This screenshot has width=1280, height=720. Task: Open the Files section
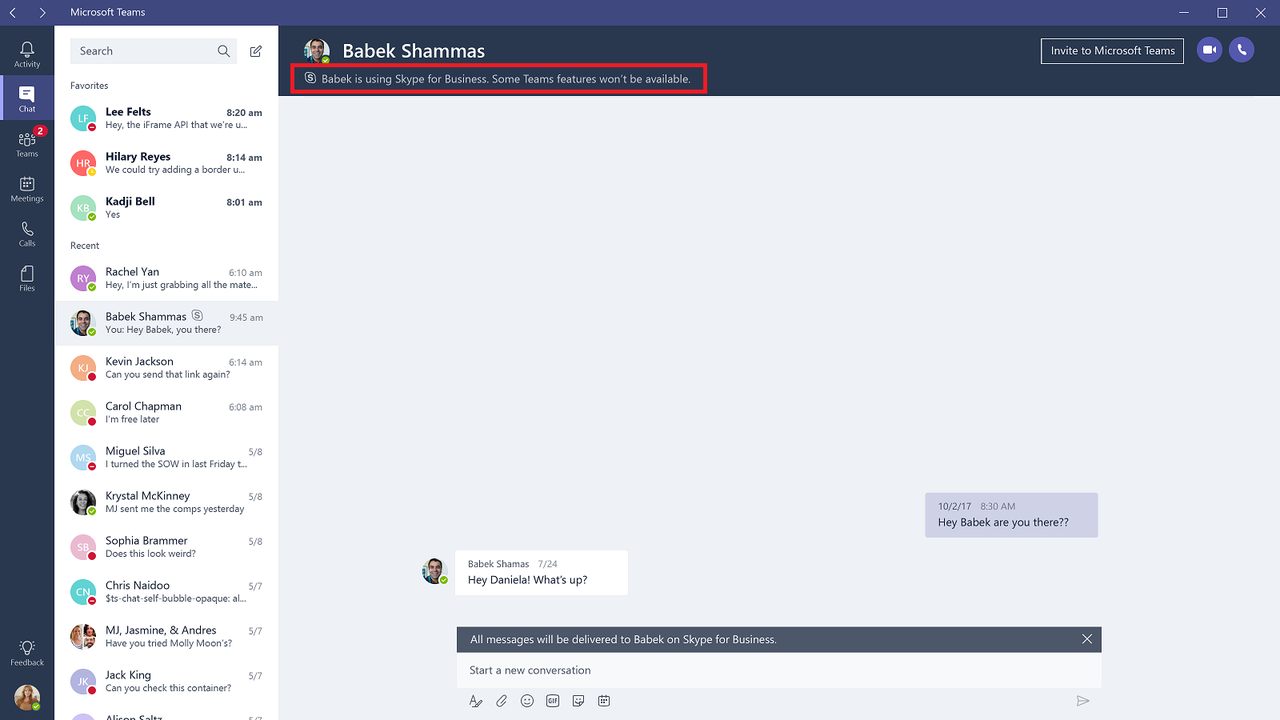(27, 278)
